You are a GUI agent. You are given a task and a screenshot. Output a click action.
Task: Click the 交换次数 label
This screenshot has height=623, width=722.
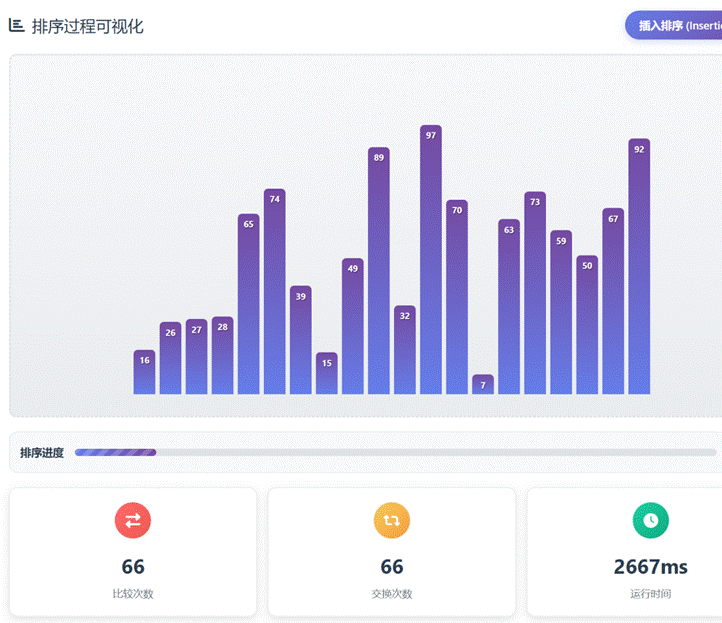point(392,594)
